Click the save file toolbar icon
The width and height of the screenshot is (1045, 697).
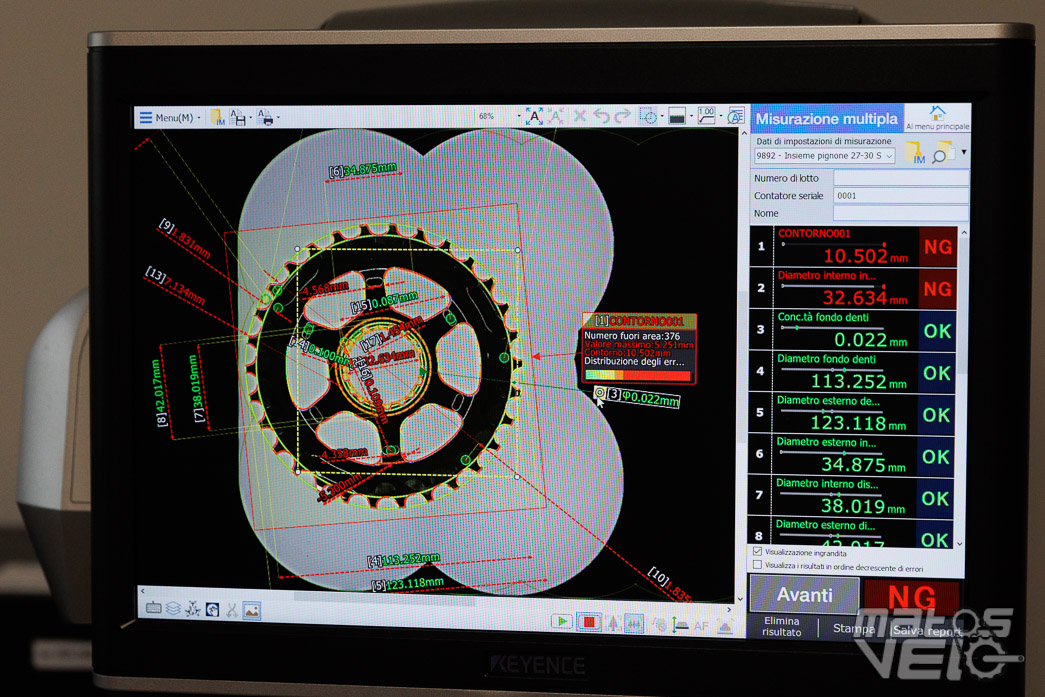pos(237,118)
